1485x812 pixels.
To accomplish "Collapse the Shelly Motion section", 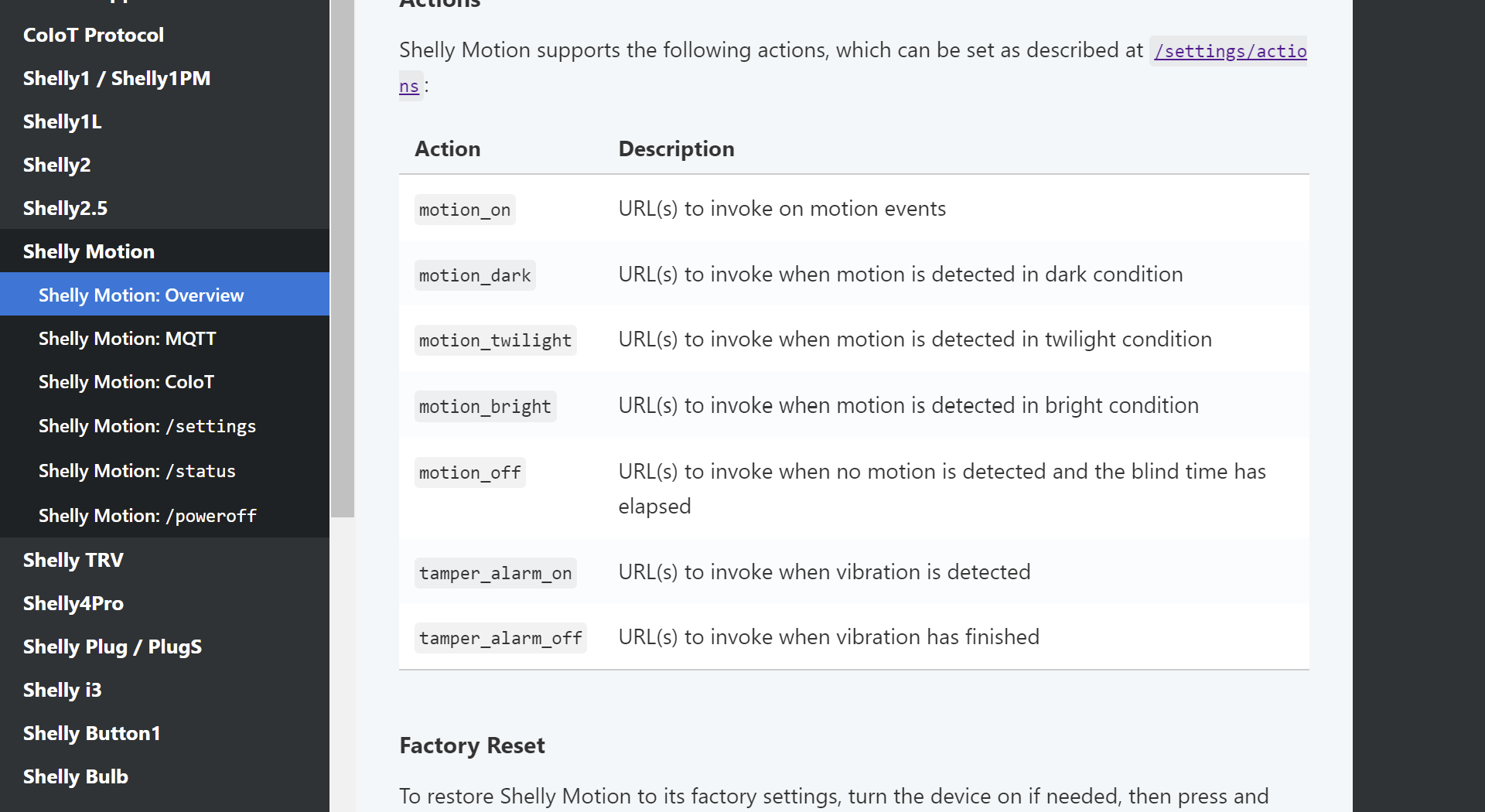I will tap(89, 251).
